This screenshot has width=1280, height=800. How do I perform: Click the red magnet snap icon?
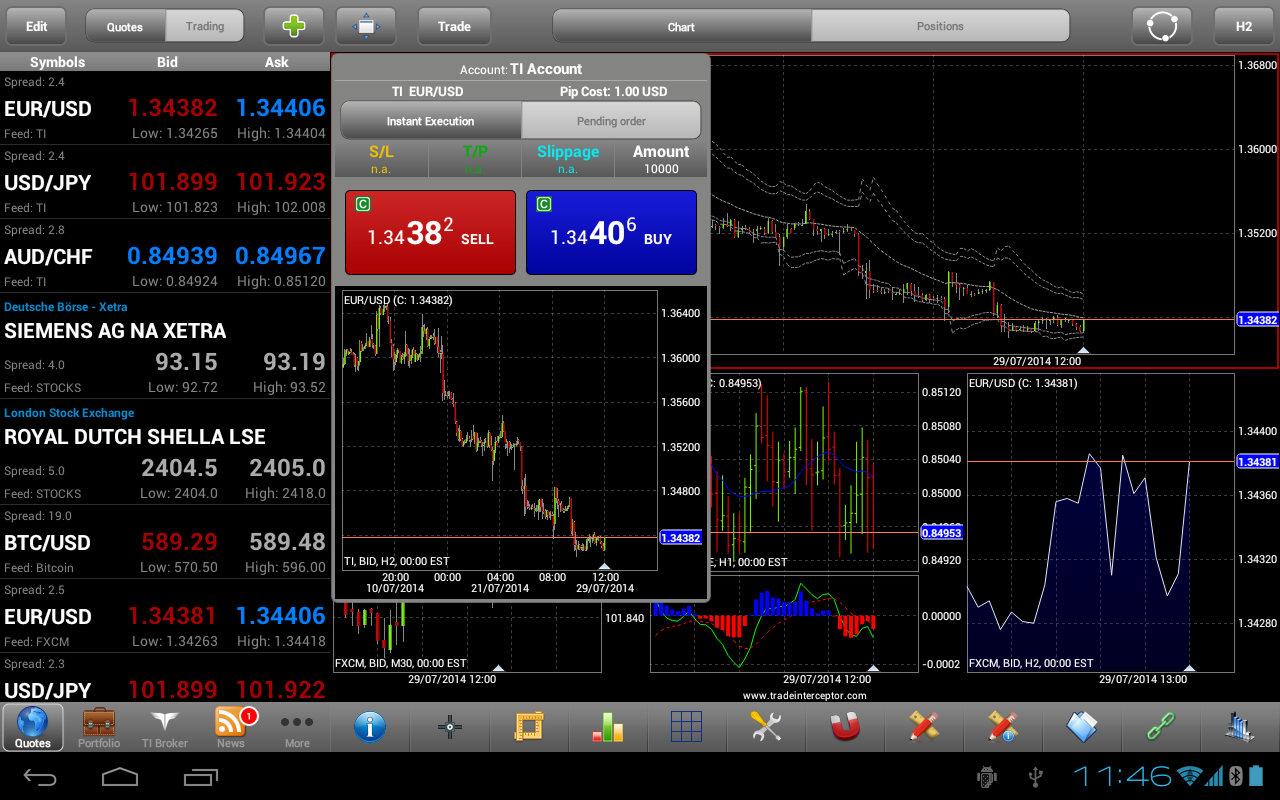tap(846, 727)
